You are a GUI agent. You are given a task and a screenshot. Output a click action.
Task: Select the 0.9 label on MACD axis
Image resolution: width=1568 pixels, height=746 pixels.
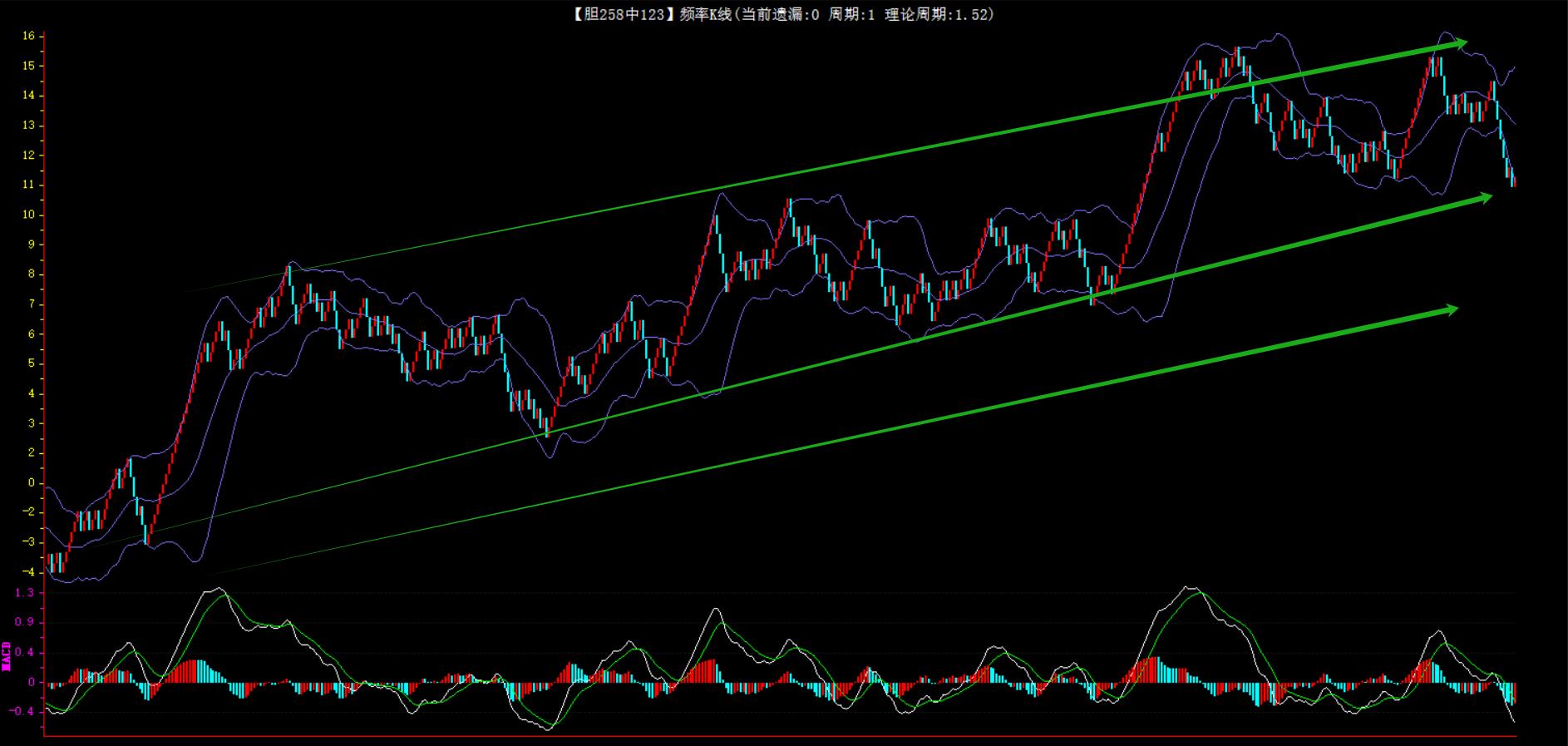25,622
